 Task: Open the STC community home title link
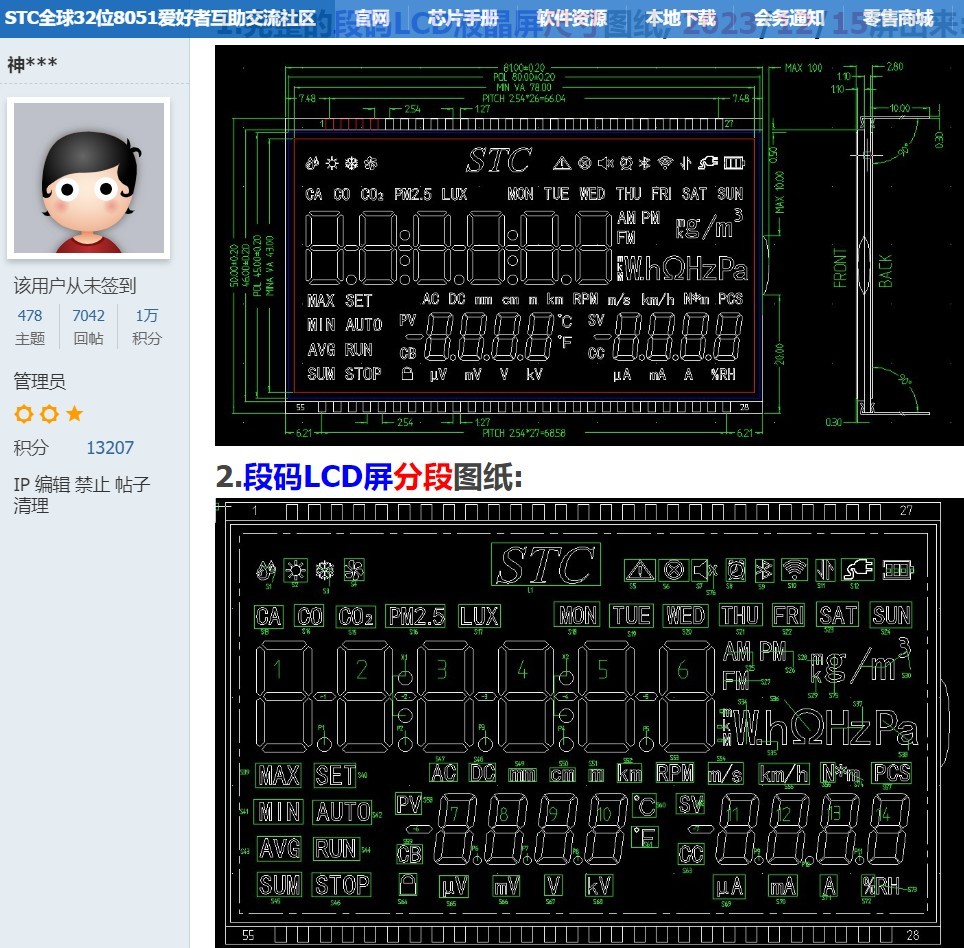click(x=160, y=18)
